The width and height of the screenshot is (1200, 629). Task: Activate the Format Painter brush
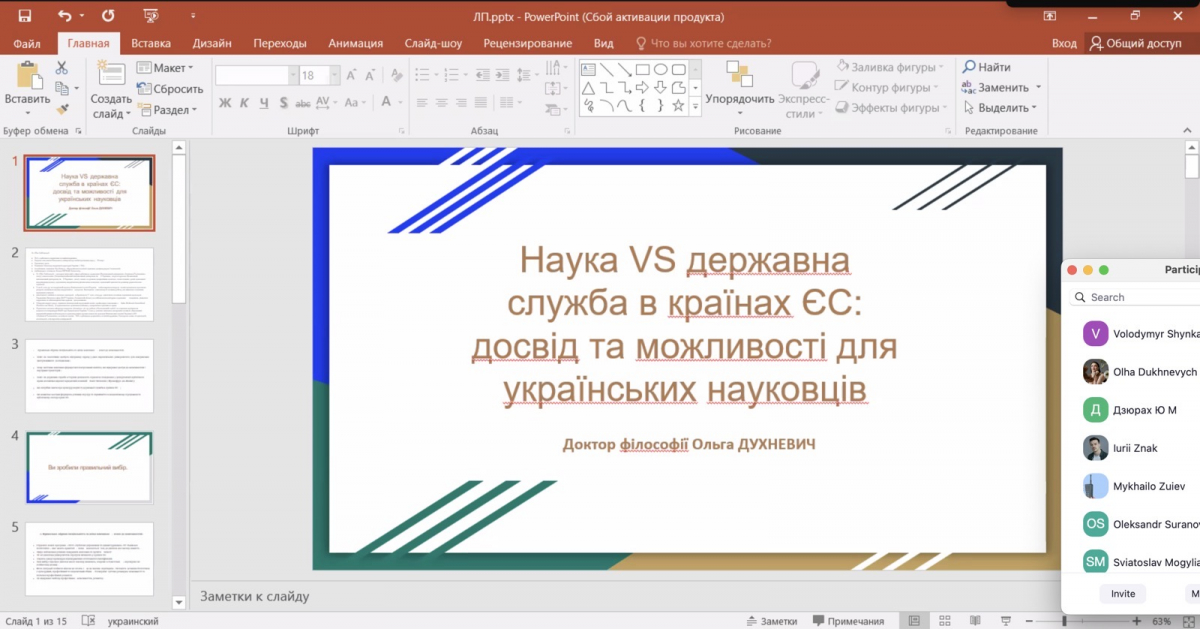pyautogui.click(x=62, y=108)
